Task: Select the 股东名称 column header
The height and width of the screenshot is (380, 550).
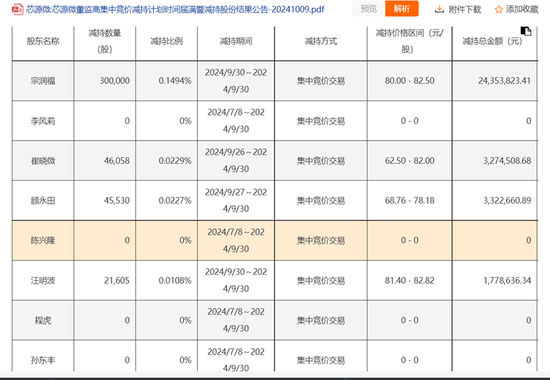Action: click(x=43, y=41)
